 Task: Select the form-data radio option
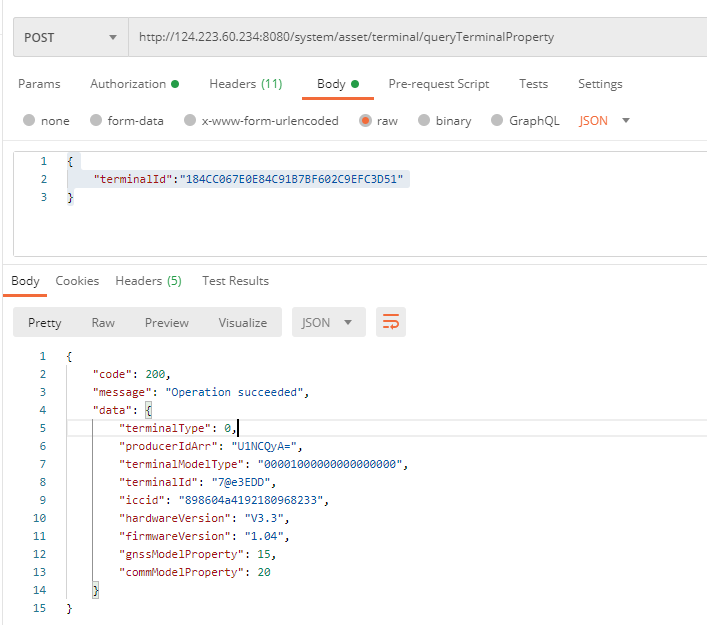(96, 121)
